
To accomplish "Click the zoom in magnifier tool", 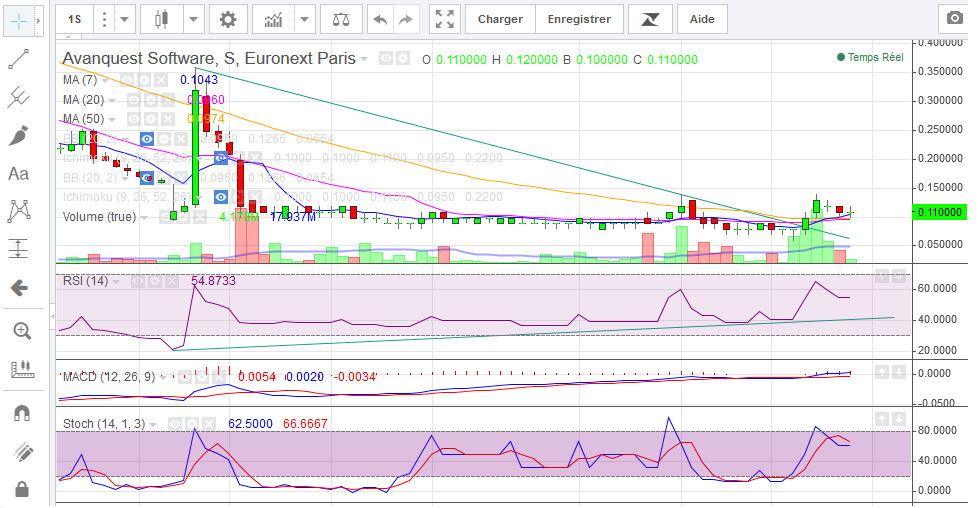I will tap(18, 330).
